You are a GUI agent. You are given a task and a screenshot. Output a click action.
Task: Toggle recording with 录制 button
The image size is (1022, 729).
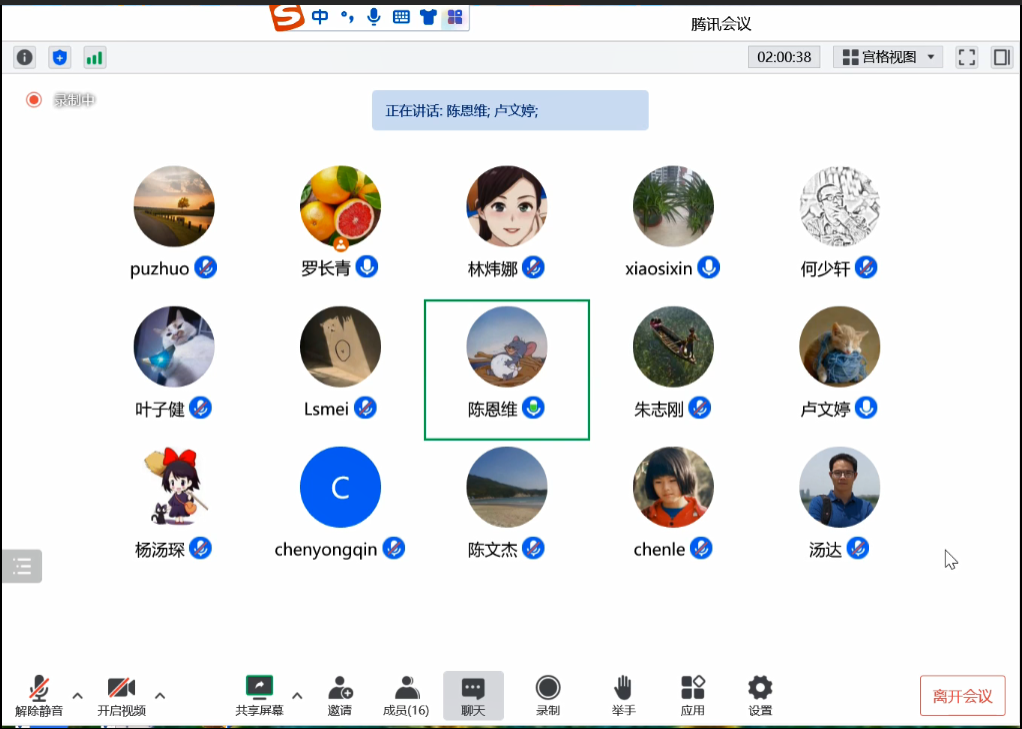pos(547,695)
